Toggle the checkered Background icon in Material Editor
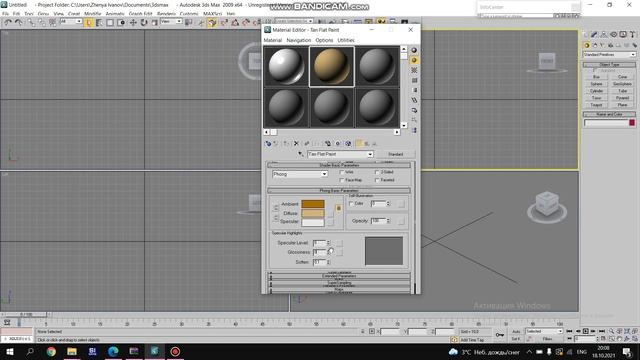This screenshot has height=360, width=640. click(x=414, y=70)
